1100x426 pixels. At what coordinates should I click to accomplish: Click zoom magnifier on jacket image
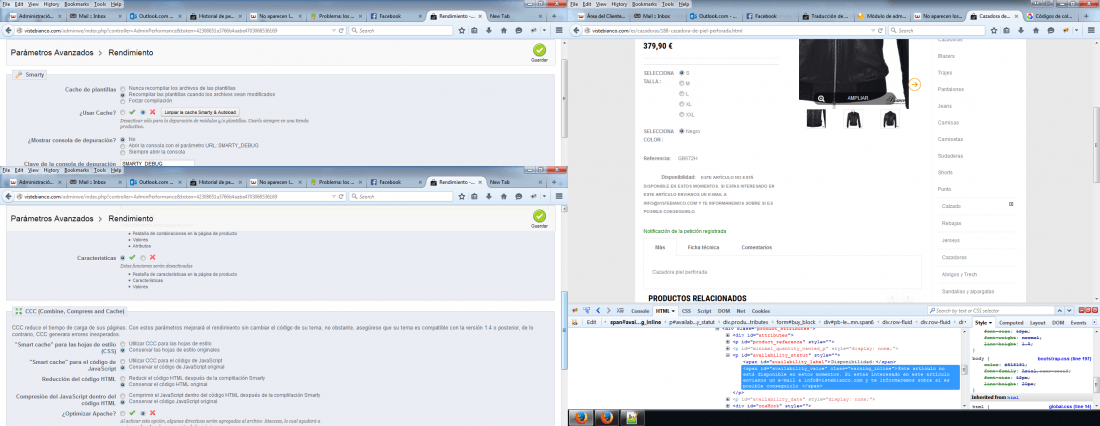click(820, 98)
